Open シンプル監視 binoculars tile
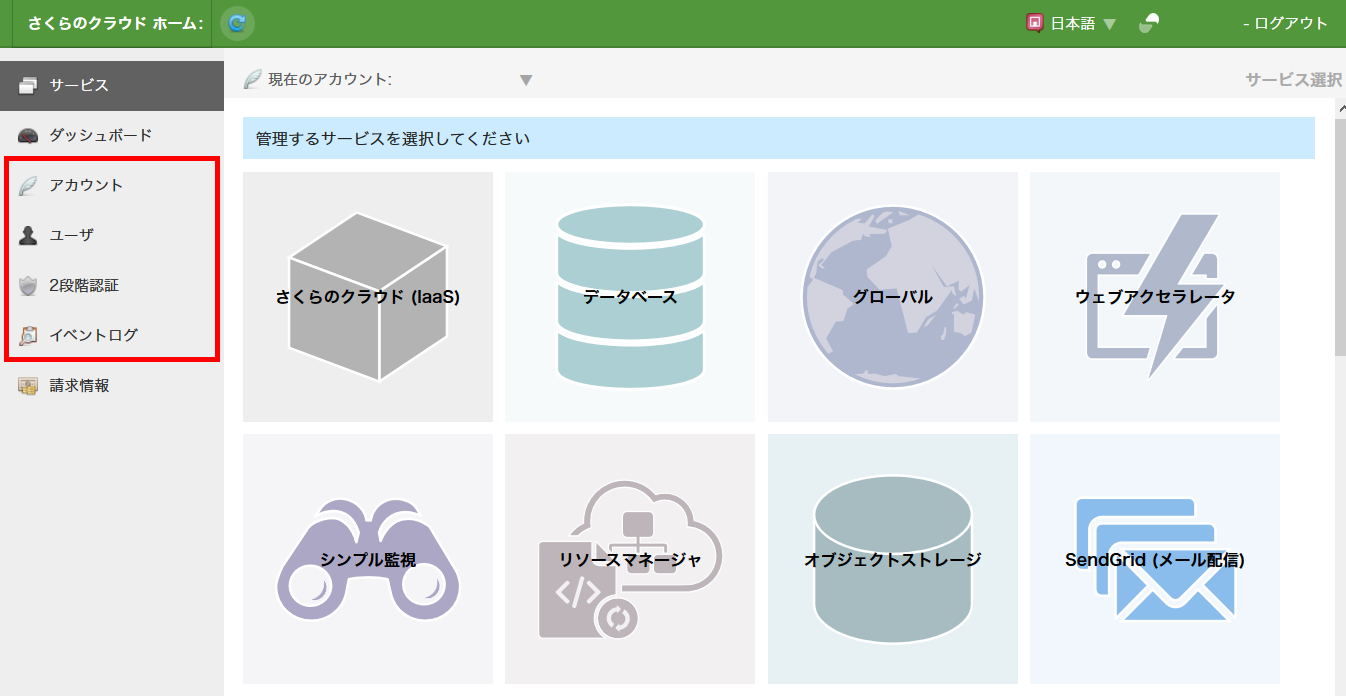The height and width of the screenshot is (696, 1346). coord(367,559)
